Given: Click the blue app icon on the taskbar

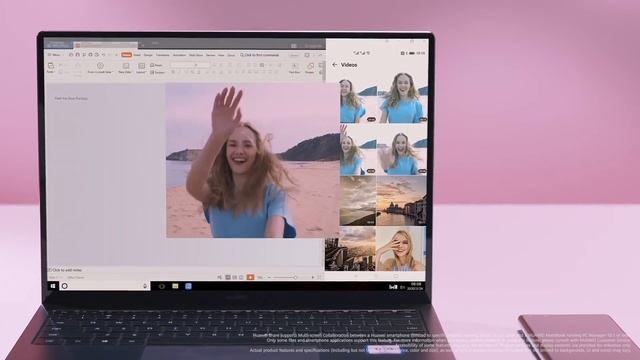Looking at the screenshot, I should [x=189, y=287].
